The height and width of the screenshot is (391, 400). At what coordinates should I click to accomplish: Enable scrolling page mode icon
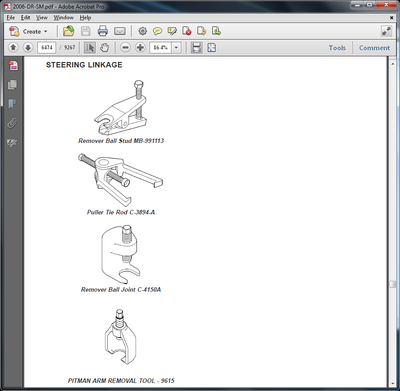[197, 48]
